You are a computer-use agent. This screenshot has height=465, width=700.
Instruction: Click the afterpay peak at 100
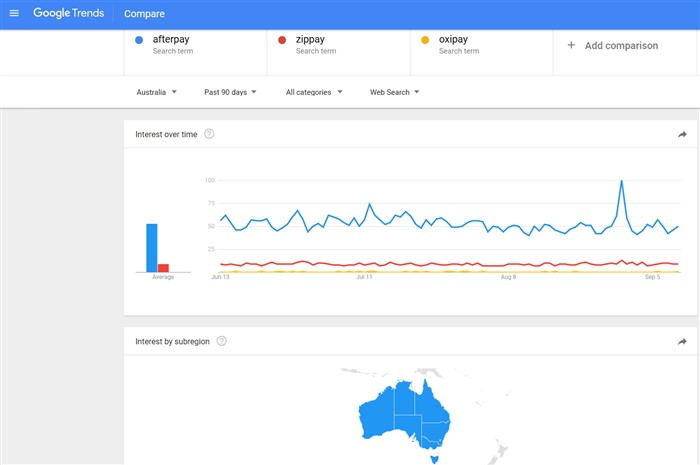[621, 181]
